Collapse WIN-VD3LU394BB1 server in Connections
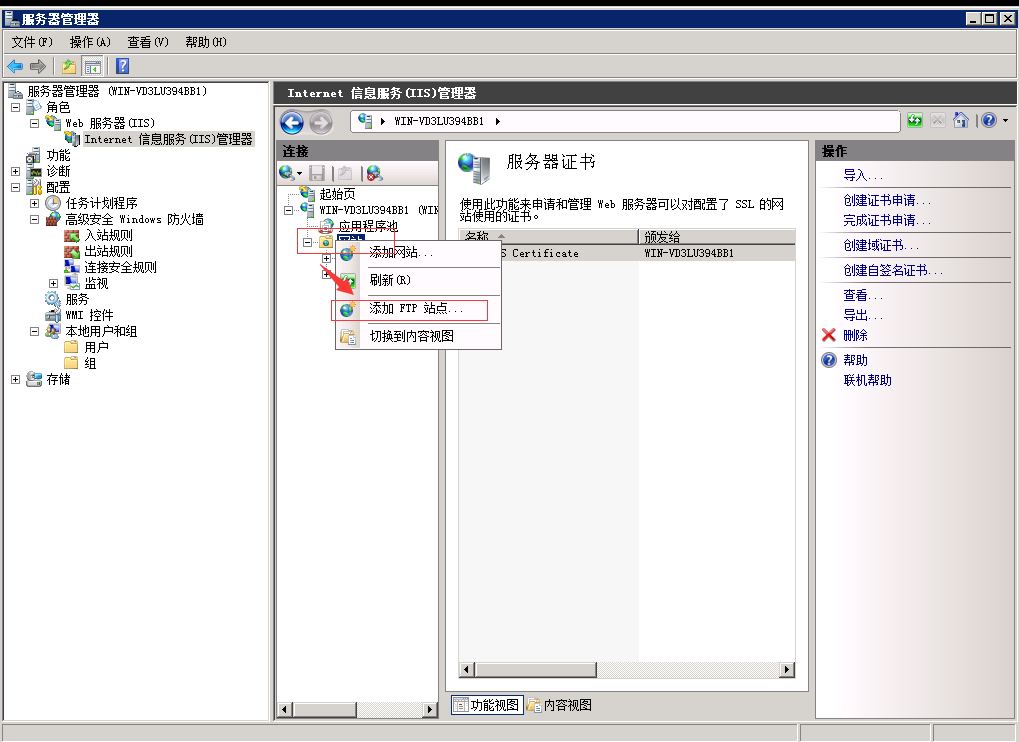 [x=289, y=210]
